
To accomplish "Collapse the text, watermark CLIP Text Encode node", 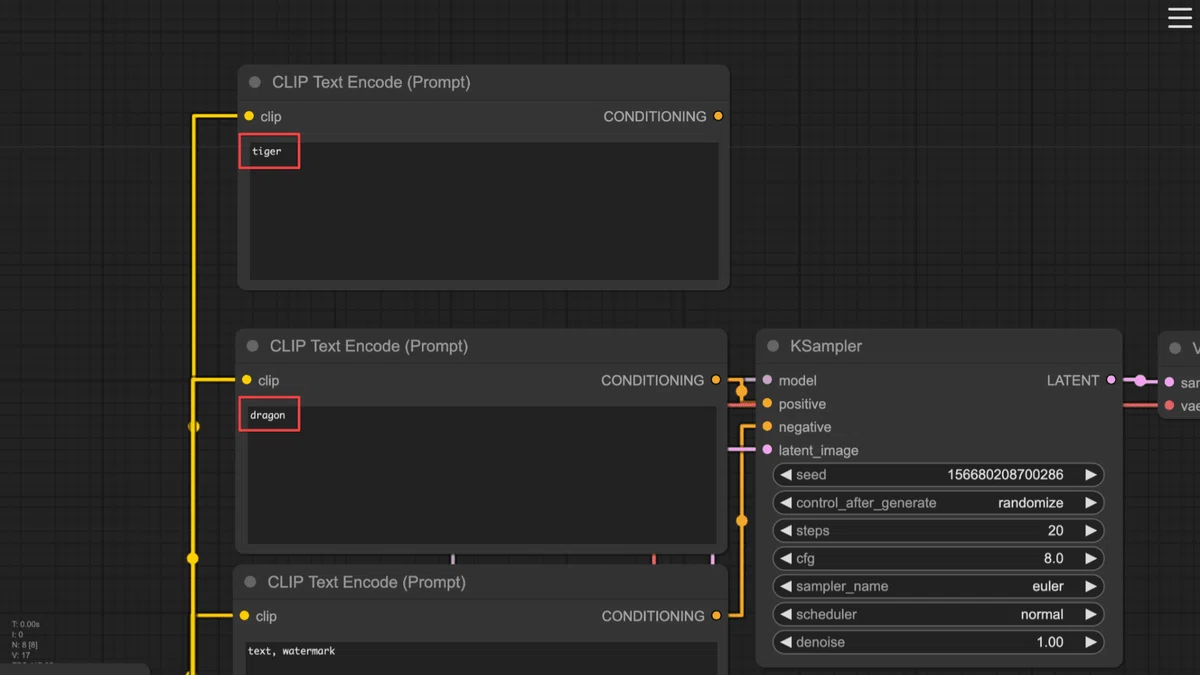I will point(251,582).
